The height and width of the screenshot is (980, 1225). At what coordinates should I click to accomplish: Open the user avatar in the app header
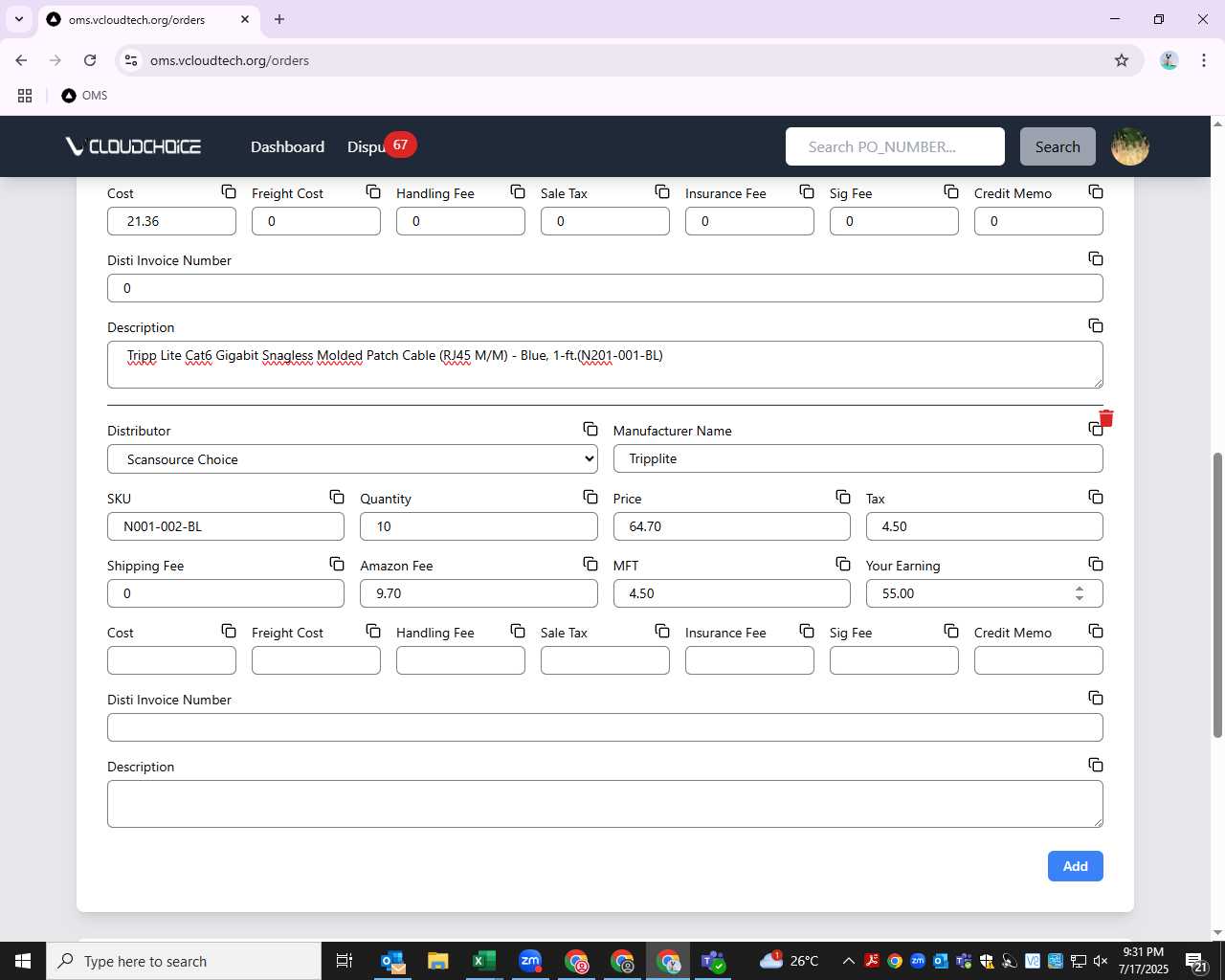click(1129, 146)
